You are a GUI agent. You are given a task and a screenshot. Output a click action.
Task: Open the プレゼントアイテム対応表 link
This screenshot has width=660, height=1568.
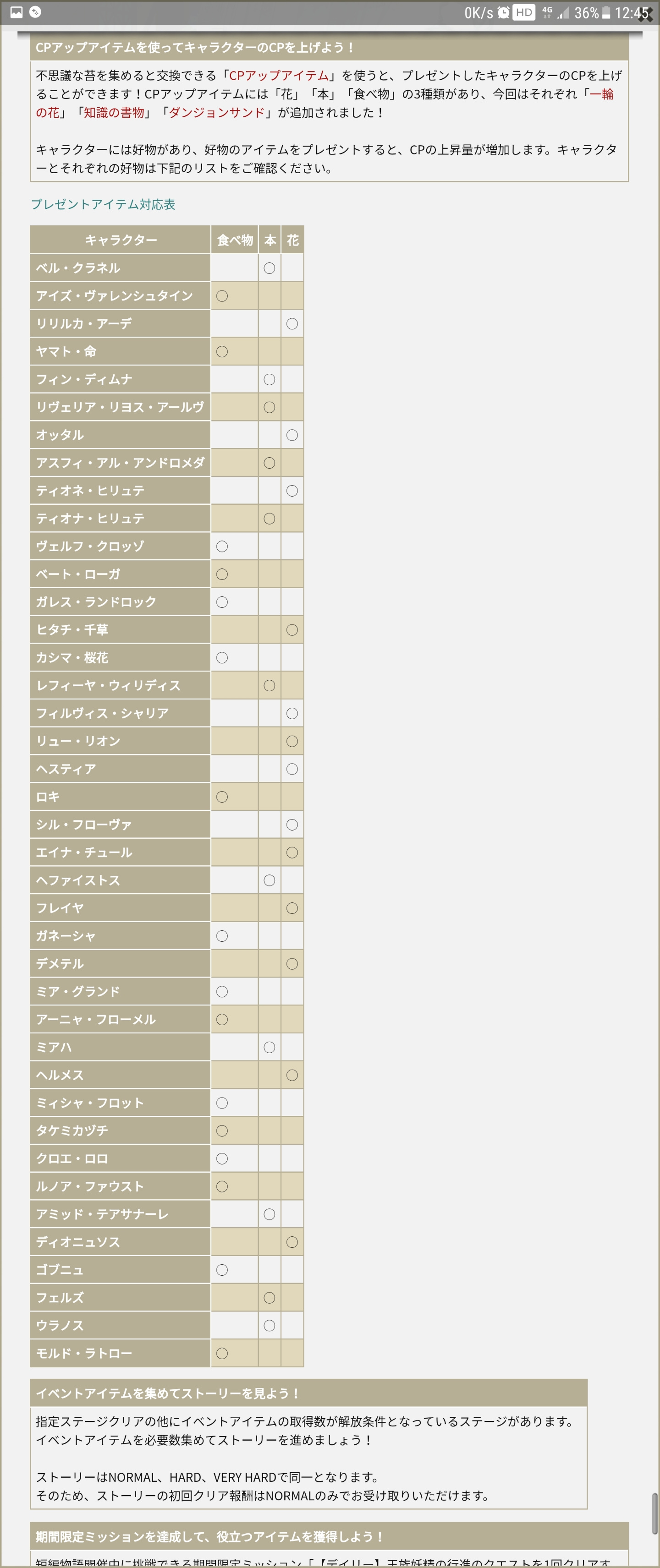103,204
